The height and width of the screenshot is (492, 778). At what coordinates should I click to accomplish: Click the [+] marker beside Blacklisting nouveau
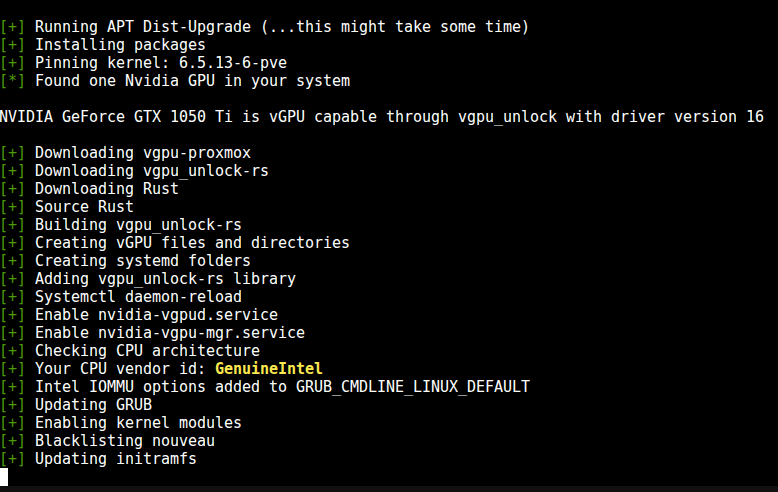[12, 440]
